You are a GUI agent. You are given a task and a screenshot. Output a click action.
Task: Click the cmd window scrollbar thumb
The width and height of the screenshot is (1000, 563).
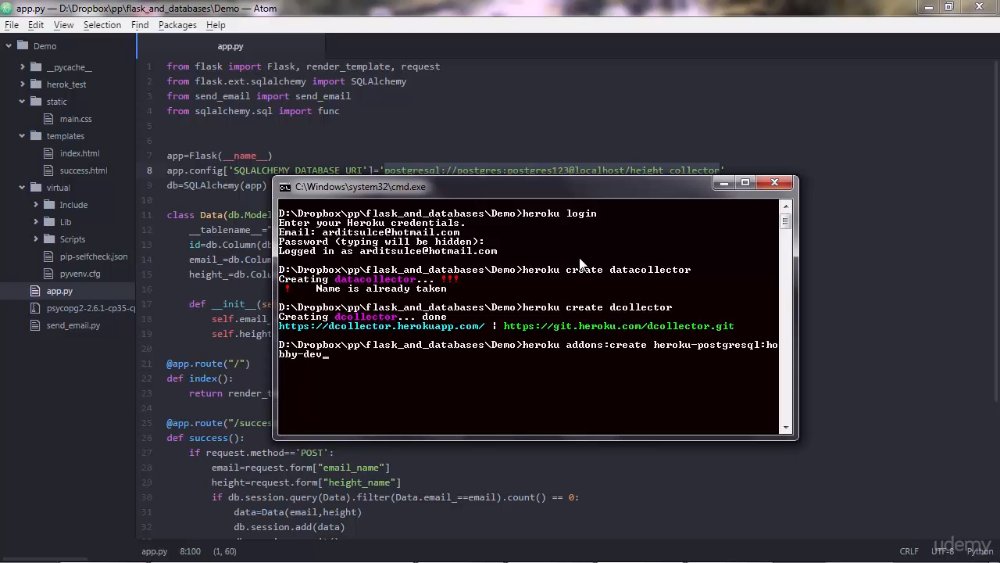pyautogui.click(x=786, y=221)
